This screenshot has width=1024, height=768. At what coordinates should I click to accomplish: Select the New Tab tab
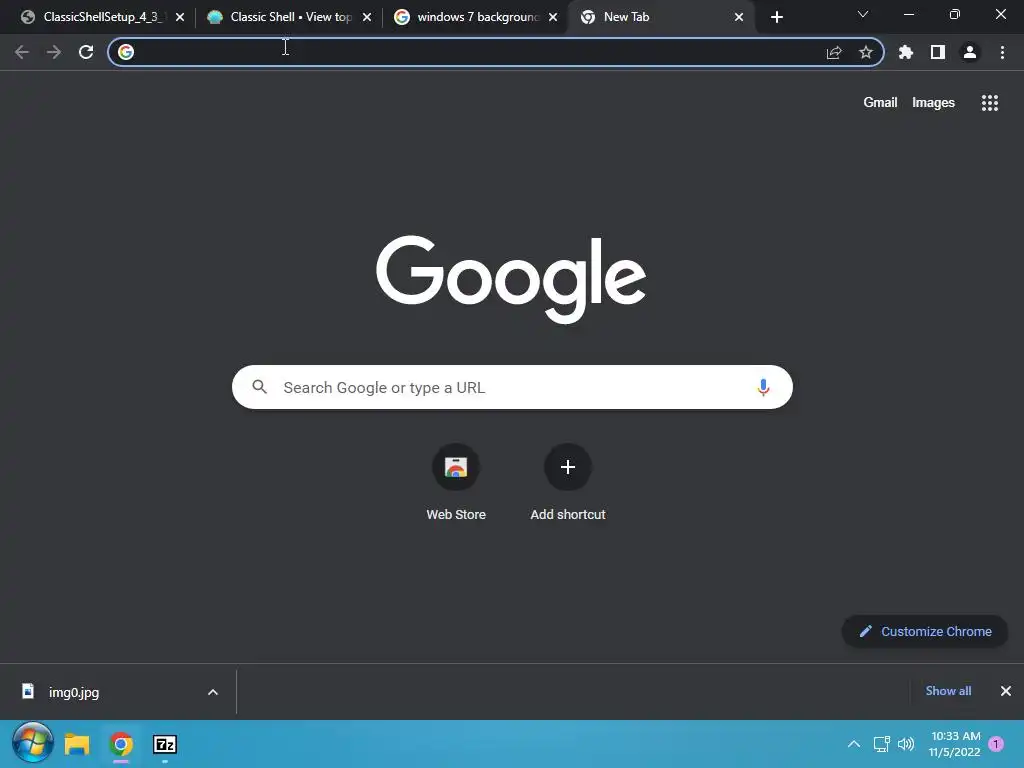point(661,17)
